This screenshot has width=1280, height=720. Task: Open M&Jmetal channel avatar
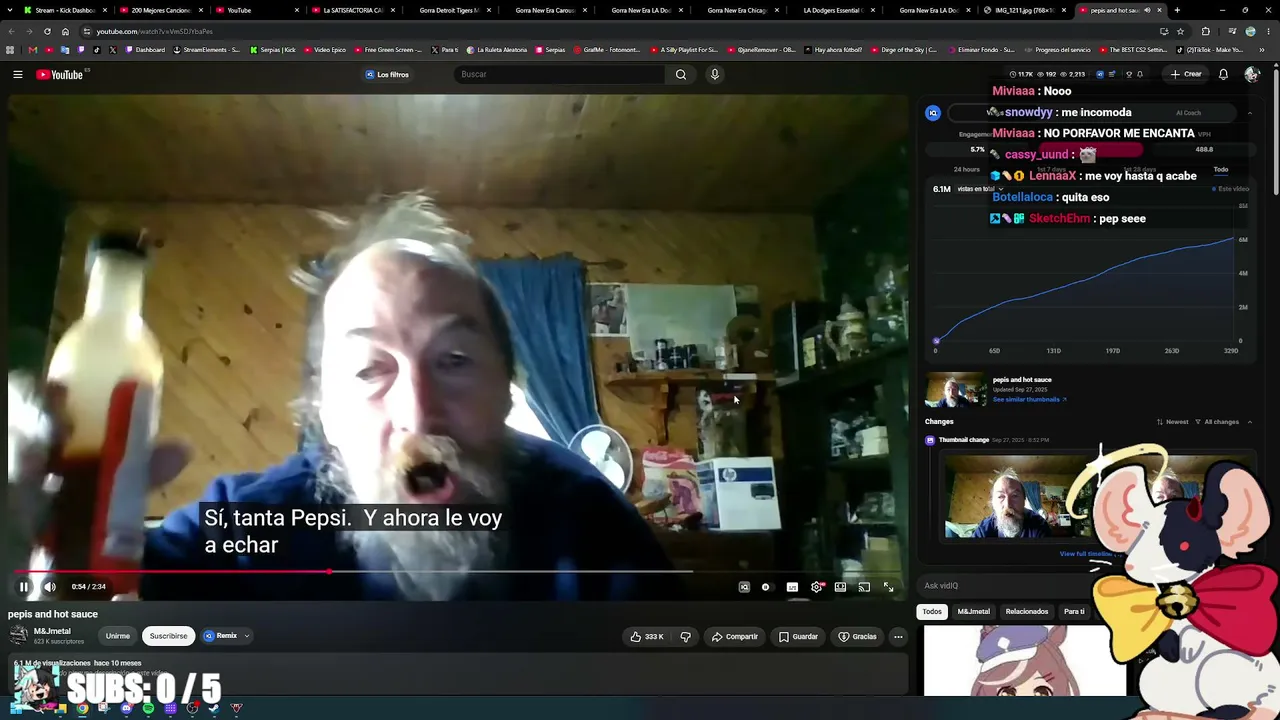click(18, 635)
